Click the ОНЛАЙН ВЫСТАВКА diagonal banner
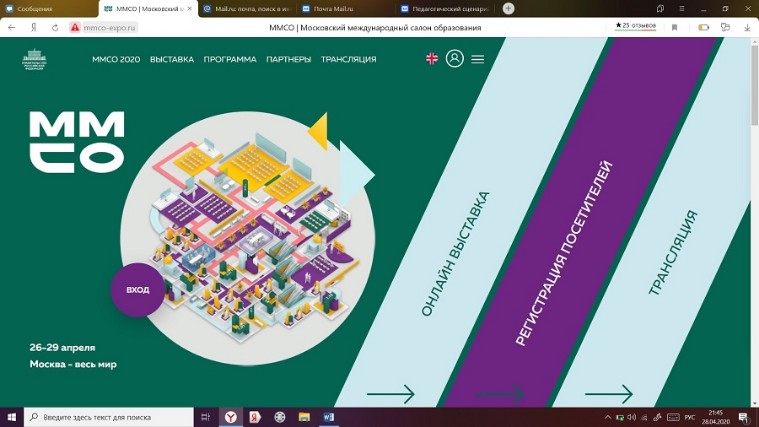Screen dimensions: 759x427 456,254
